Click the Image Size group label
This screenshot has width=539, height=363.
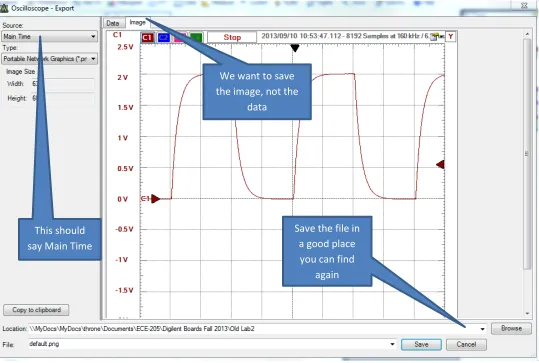pyautogui.click(x=21, y=72)
